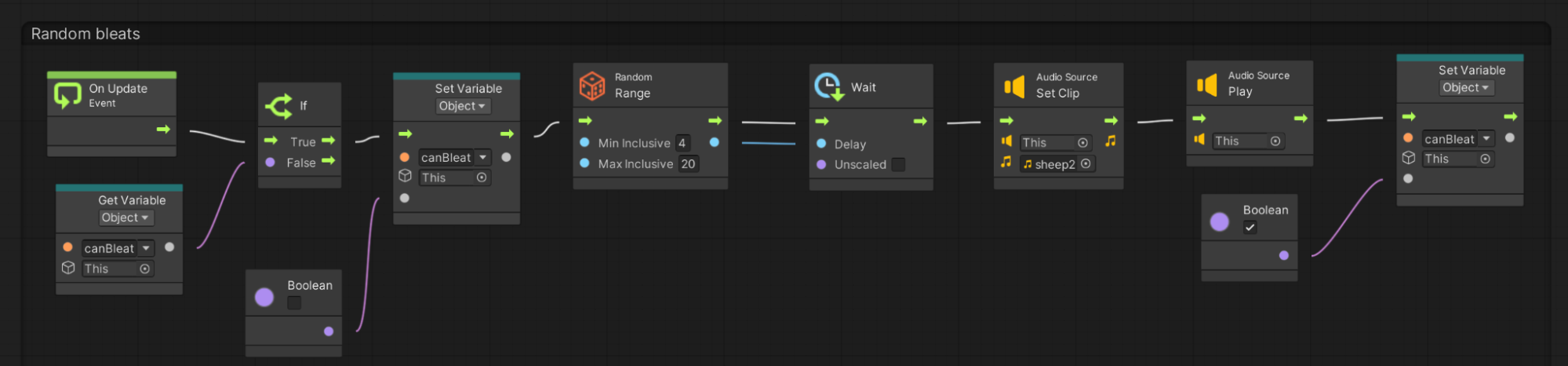Image resolution: width=1568 pixels, height=366 pixels.
Task: Click the object picker beside sheep2 clip
Action: click(1086, 164)
